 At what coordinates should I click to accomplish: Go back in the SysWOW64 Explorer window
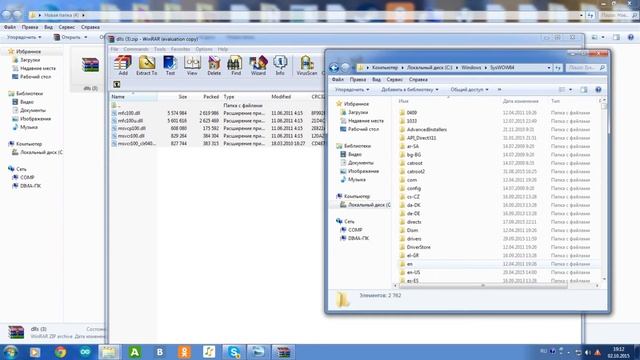334,68
